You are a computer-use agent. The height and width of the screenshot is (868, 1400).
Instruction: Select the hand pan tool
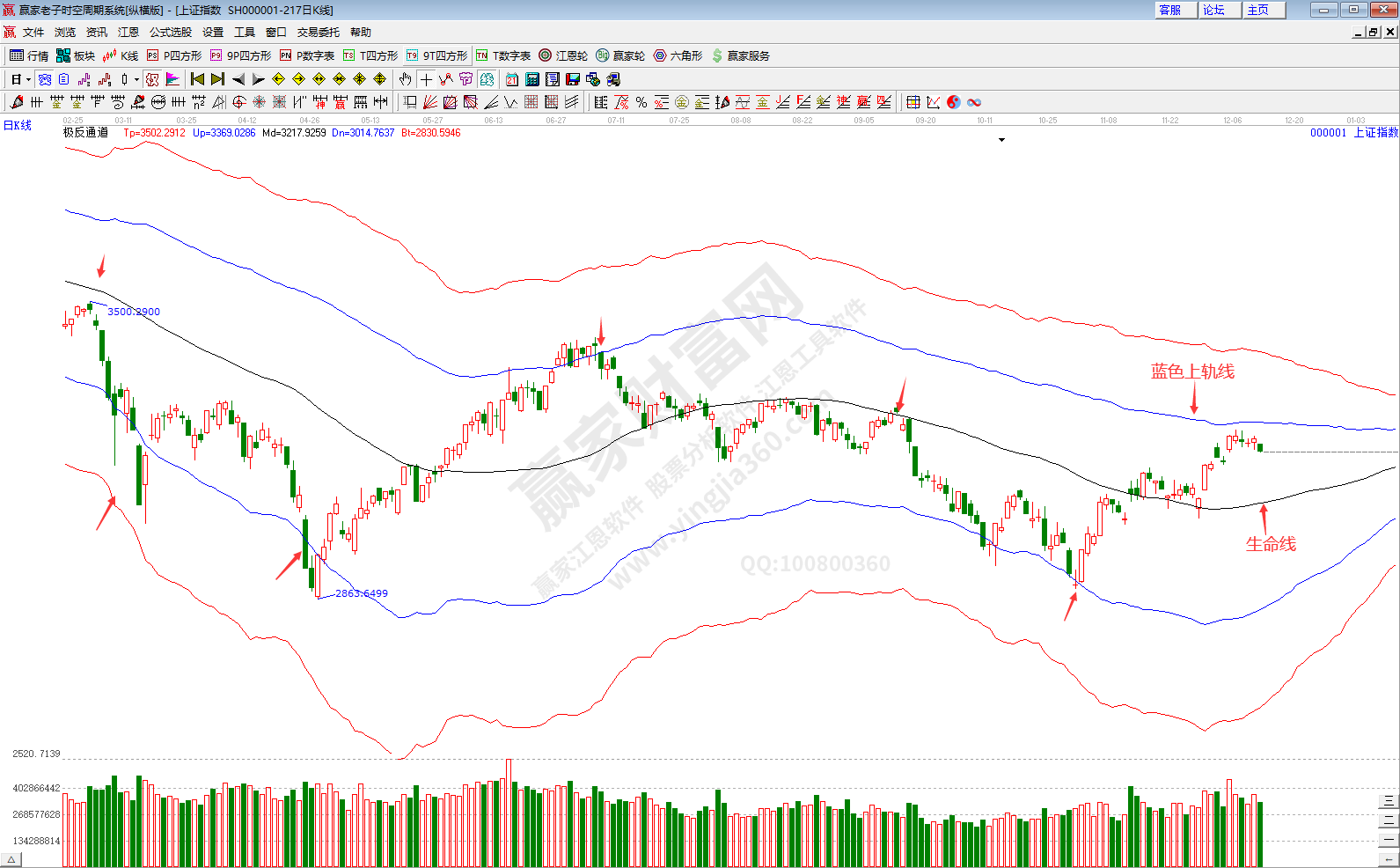pos(405,79)
